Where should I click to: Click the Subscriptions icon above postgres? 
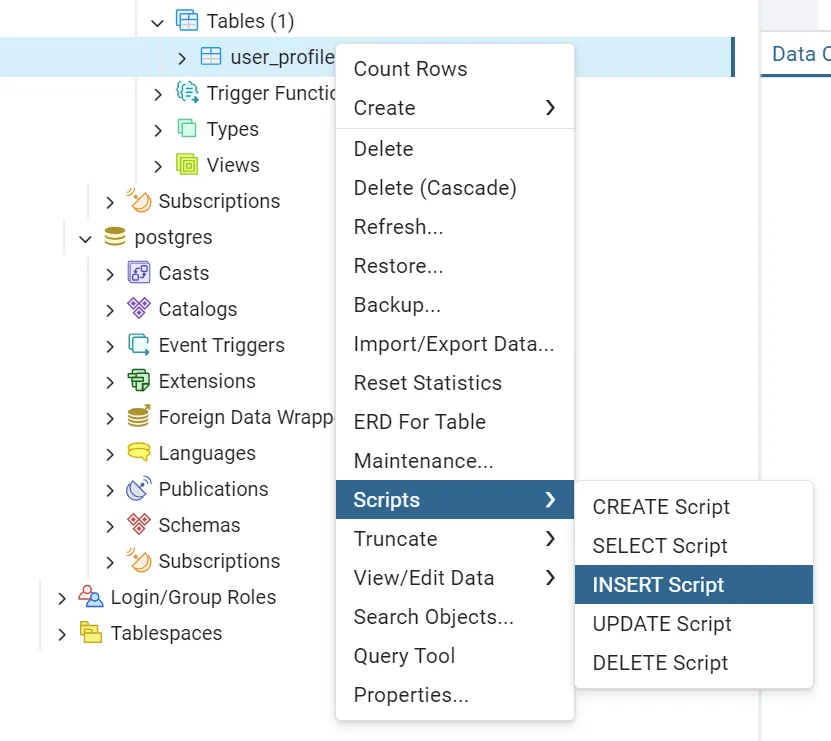click(139, 200)
